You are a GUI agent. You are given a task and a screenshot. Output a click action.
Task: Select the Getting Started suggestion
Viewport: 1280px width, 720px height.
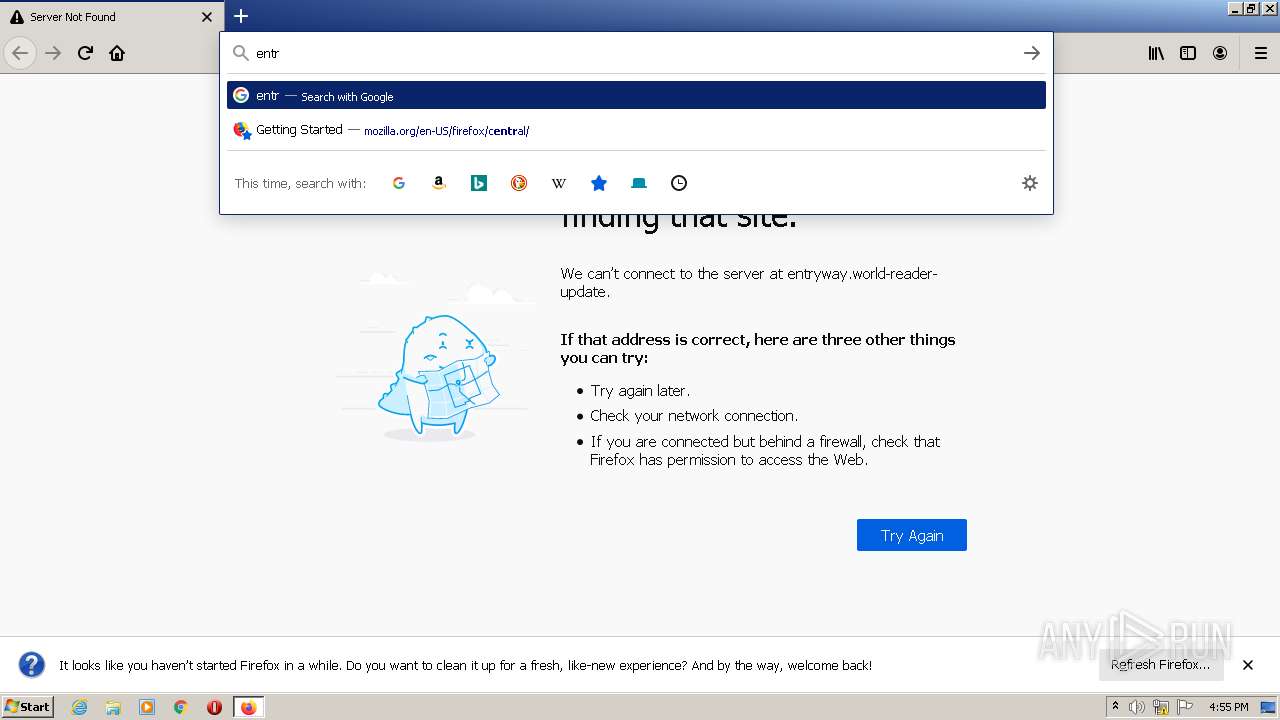coord(636,130)
